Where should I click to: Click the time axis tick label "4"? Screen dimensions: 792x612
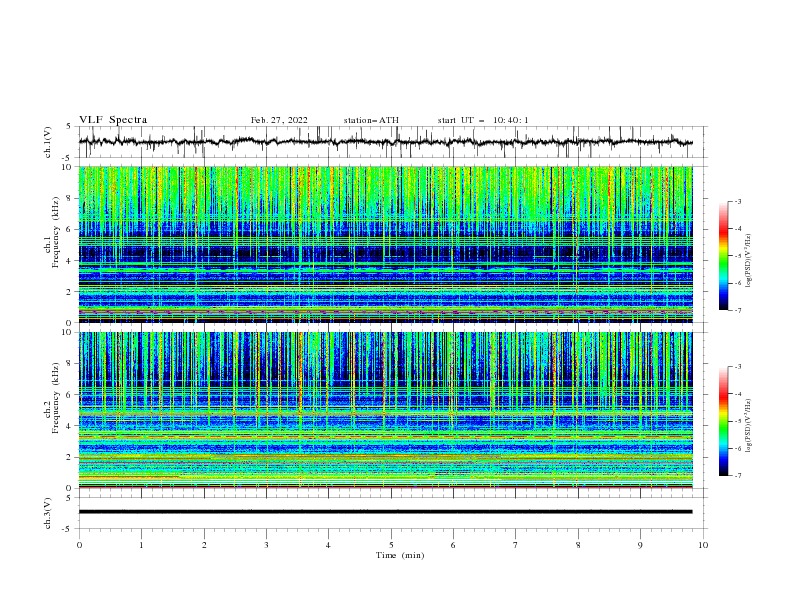point(328,545)
